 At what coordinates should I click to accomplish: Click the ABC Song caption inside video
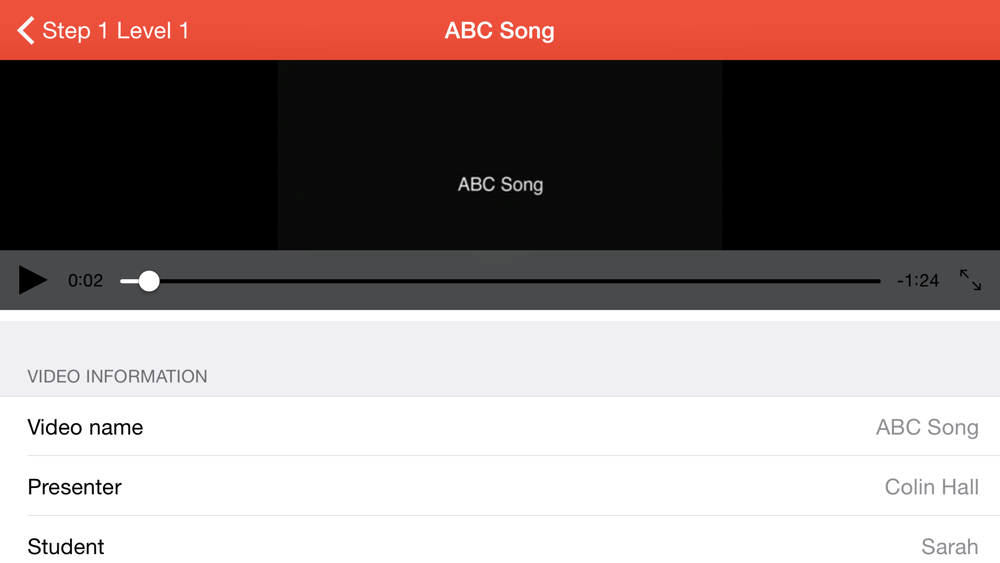pyautogui.click(x=500, y=184)
